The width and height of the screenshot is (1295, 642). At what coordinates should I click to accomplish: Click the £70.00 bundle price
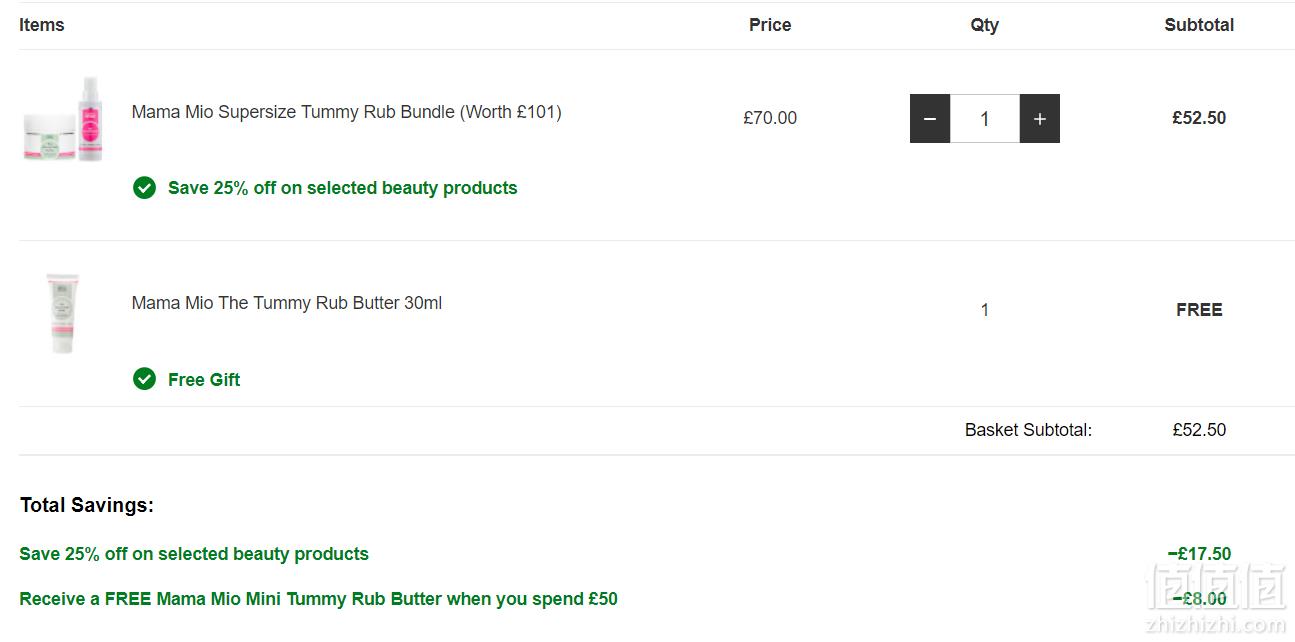pyautogui.click(x=770, y=118)
